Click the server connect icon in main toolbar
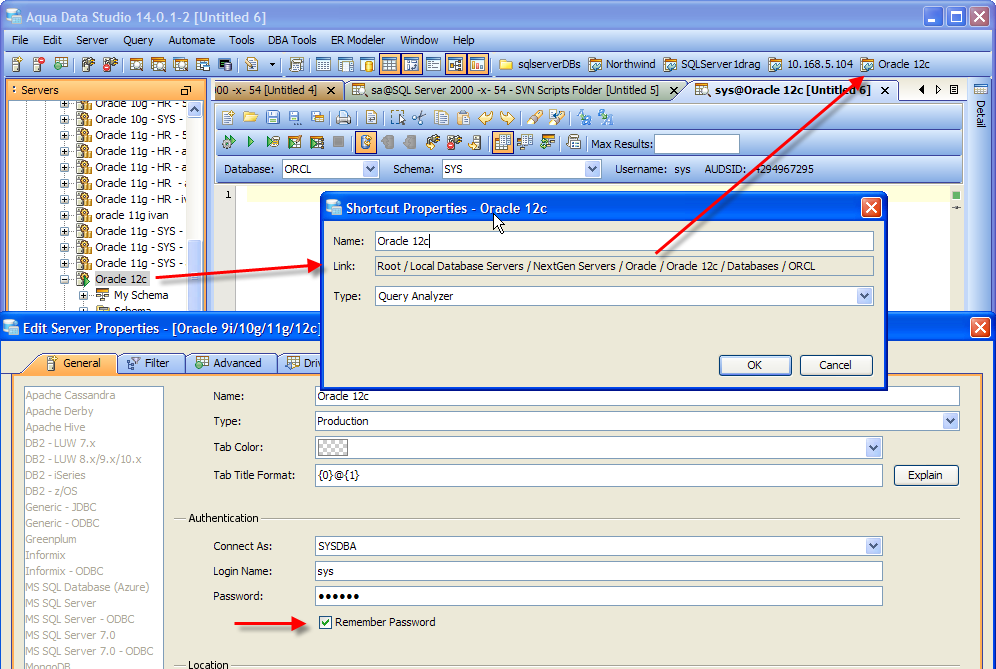Image resolution: width=996 pixels, height=669 pixels. (x=88, y=64)
